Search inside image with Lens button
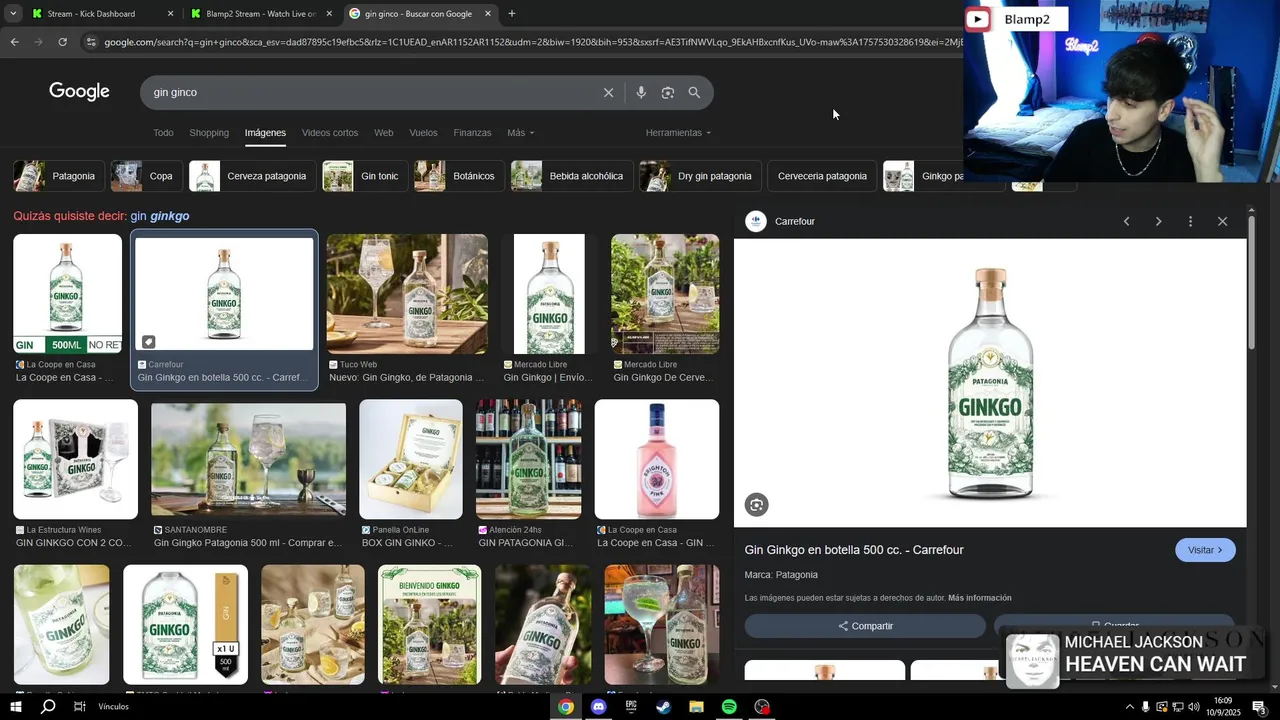This screenshot has height=720, width=1280. tap(757, 505)
